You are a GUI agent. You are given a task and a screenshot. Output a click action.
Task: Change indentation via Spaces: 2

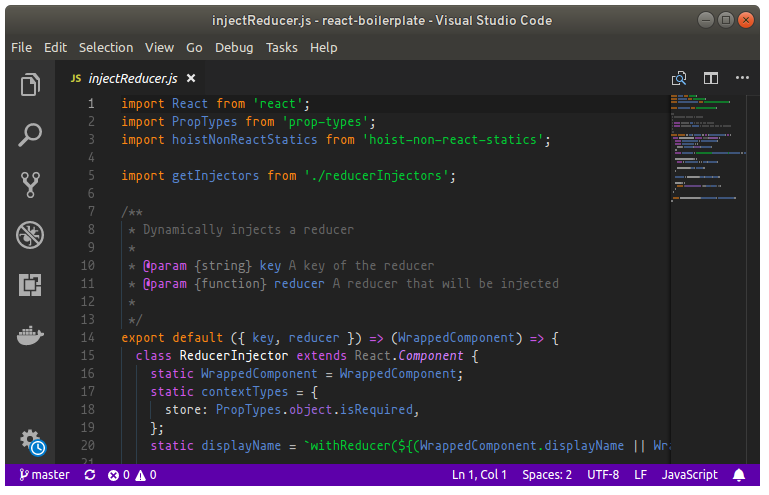point(547,475)
